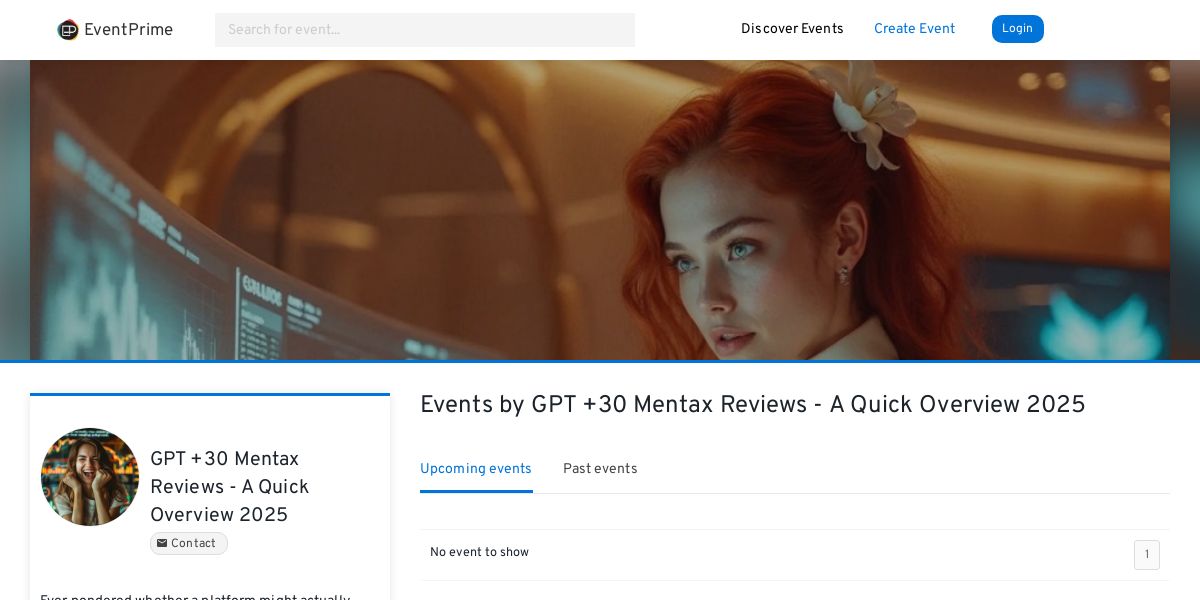Click the EventPrime logo icon
This screenshot has width=1200, height=600.
point(68,30)
